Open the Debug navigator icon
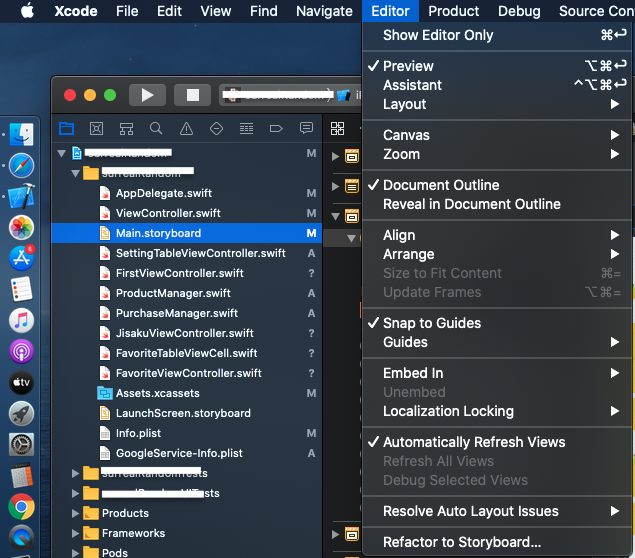The width and height of the screenshot is (635, 558). click(x=246, y=129)
